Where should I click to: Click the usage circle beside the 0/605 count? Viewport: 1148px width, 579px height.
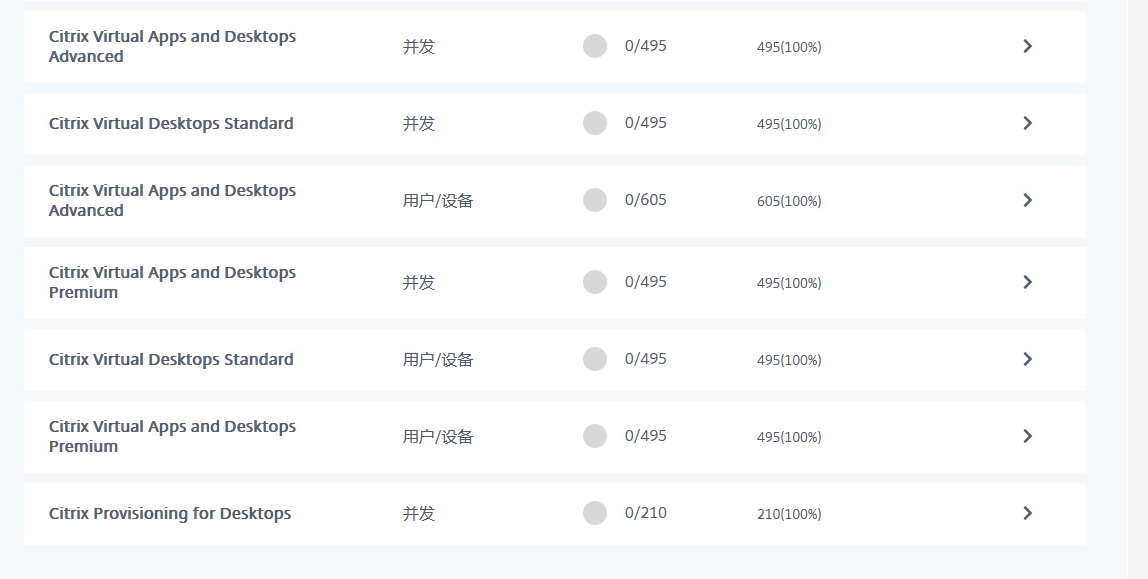click(595, 200)
